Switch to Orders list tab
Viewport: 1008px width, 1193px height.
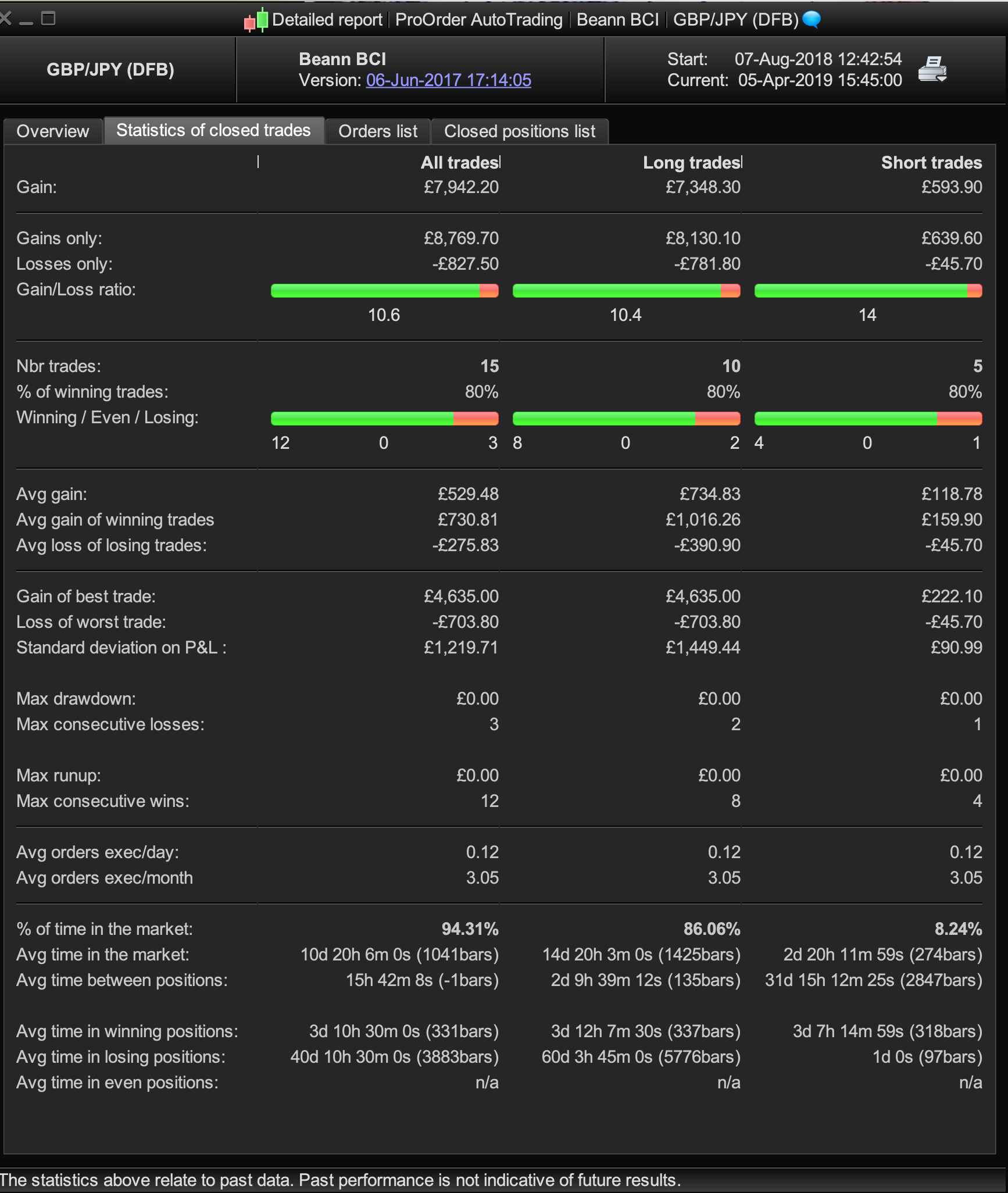[x=378, y=131]
